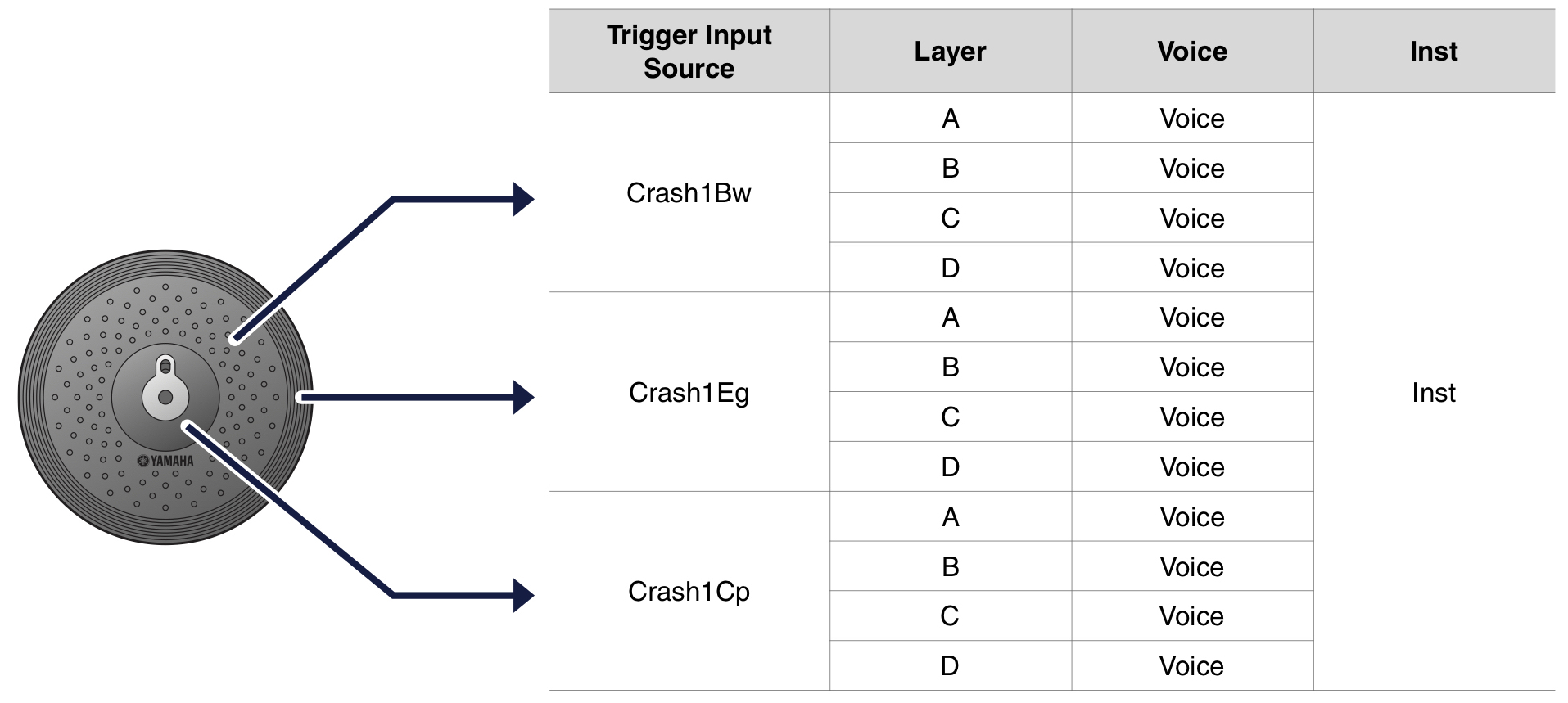This screenshot has width=1568, height=703.
Task: Click the Voice cell for Crash1Cp layer A
Action: click(1191, 517)
